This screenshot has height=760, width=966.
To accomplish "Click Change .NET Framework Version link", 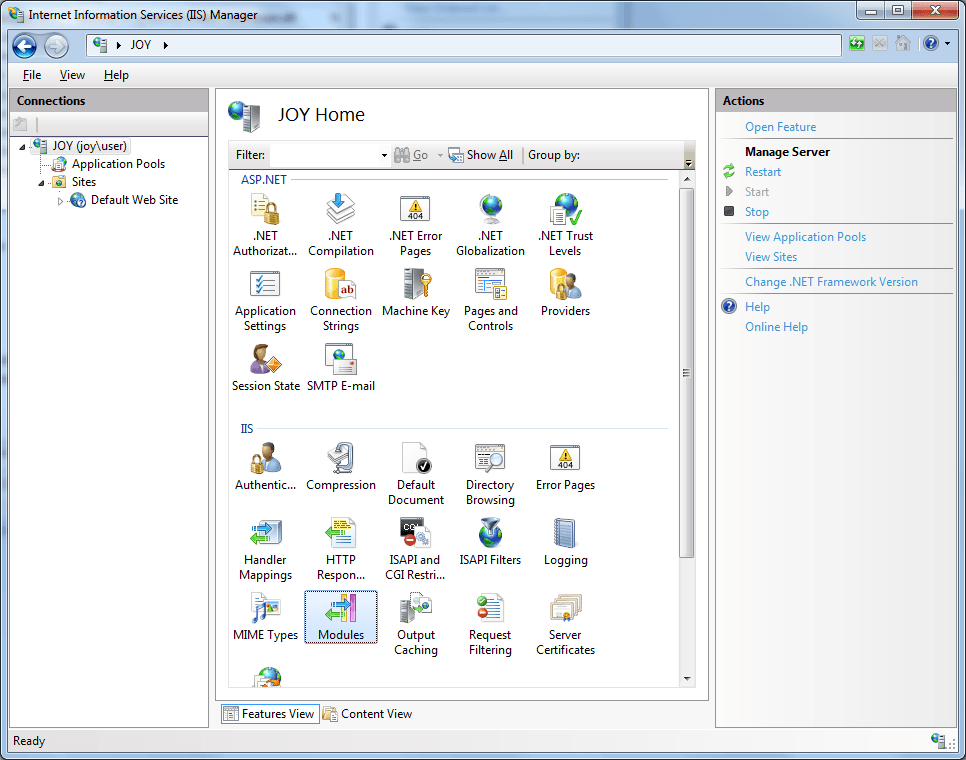I will tap(831, 282).
